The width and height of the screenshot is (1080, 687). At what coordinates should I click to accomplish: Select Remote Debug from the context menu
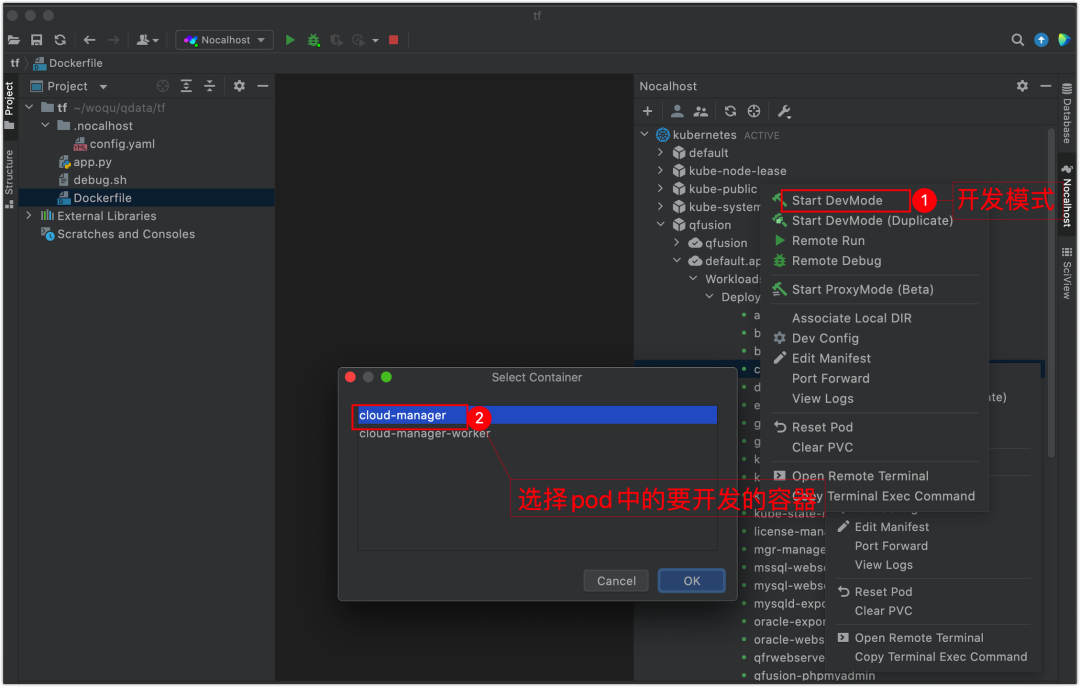tap(835, 260)
